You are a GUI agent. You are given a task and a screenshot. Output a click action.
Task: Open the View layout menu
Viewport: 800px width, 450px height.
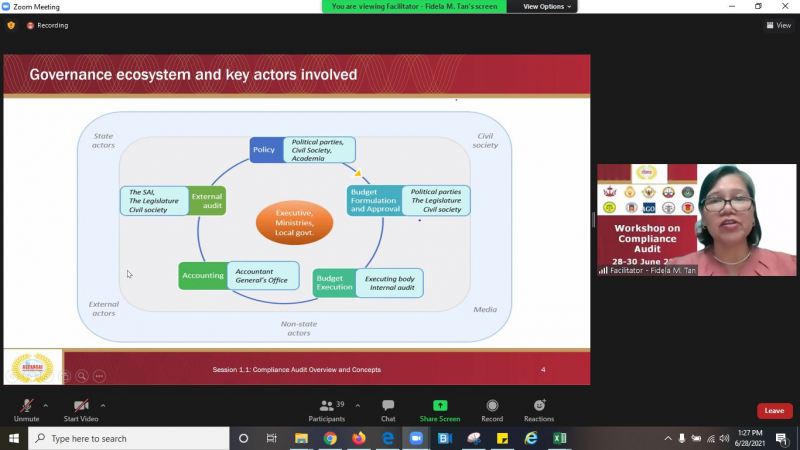[x=778, y=25]
